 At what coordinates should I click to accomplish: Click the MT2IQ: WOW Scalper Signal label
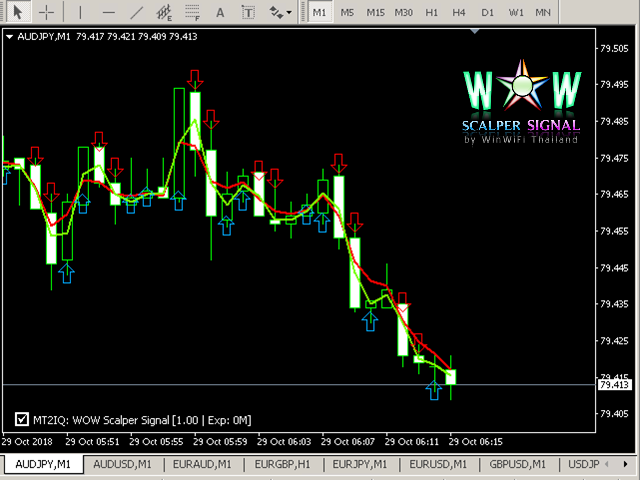click(142, 420)
